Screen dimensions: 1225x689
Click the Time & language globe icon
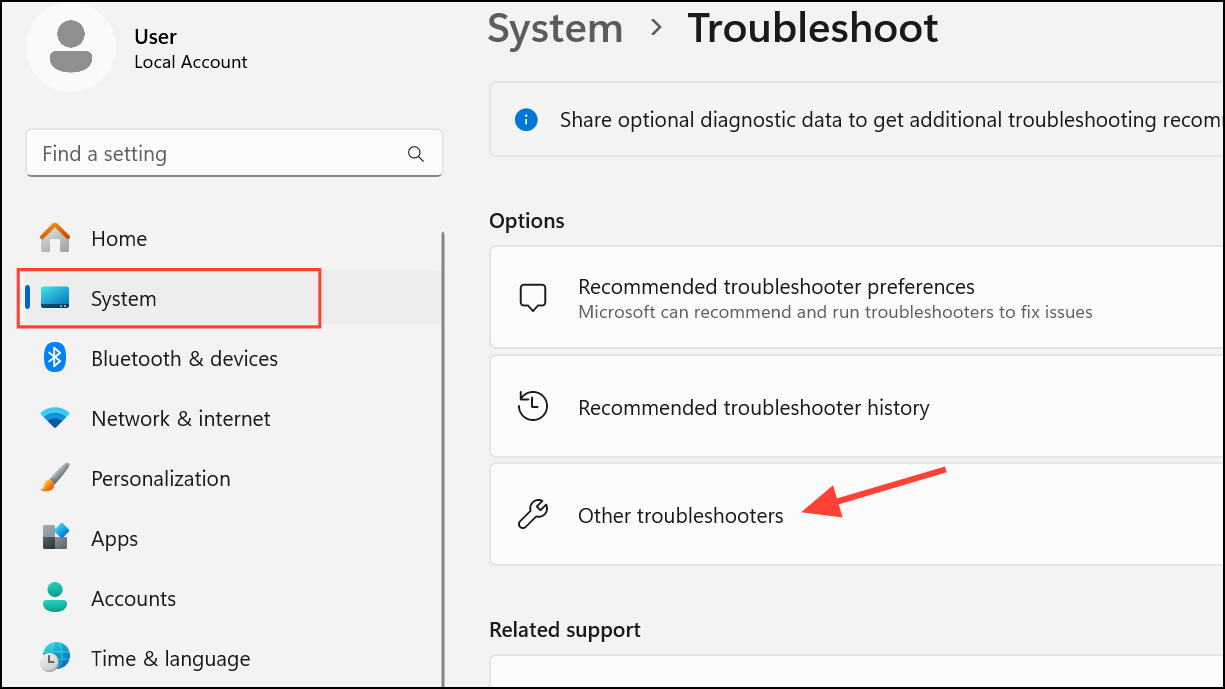(55, 658)
